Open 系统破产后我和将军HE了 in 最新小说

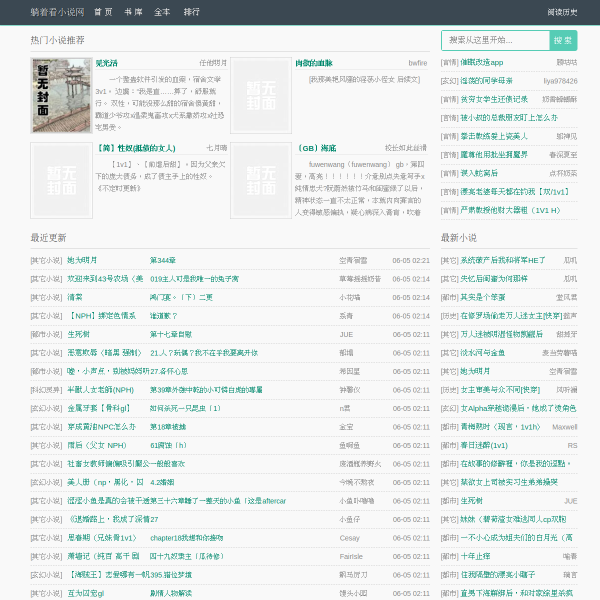pyautogui.click(x=503, y=261)
